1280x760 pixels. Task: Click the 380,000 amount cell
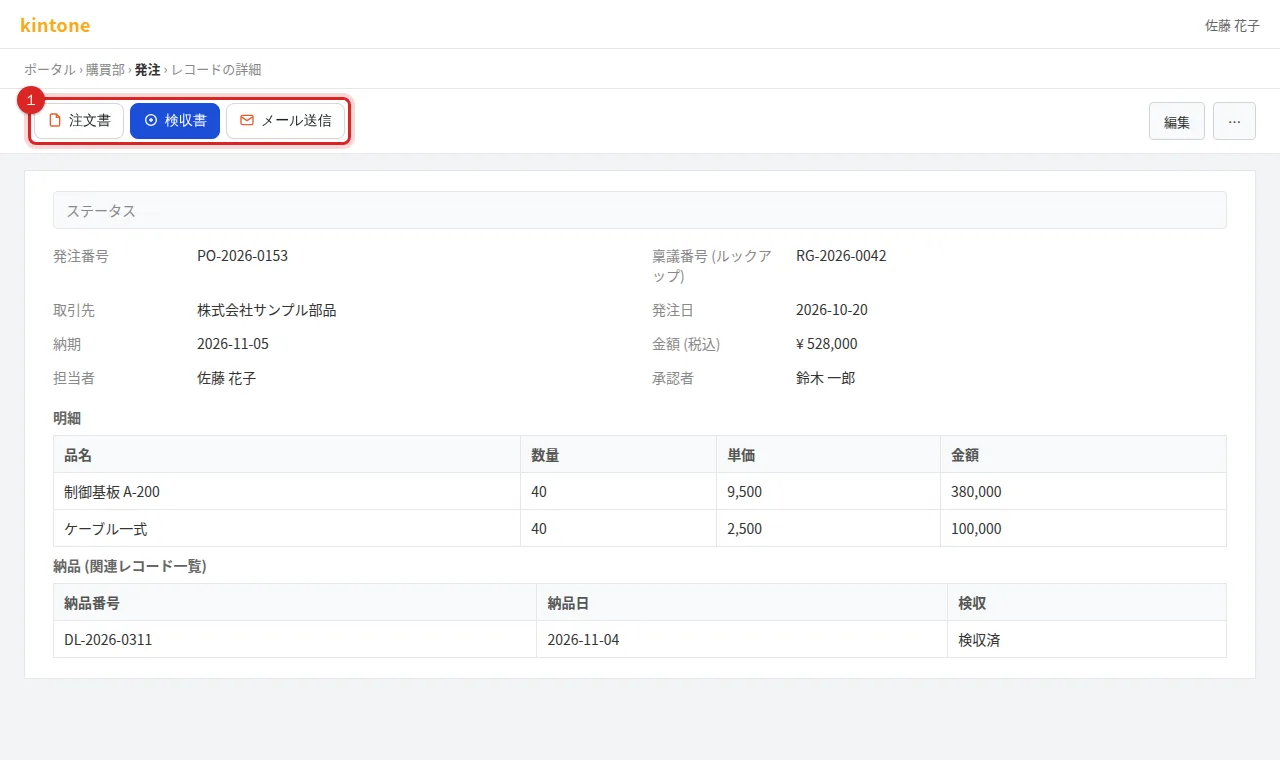pos(1084,491)
